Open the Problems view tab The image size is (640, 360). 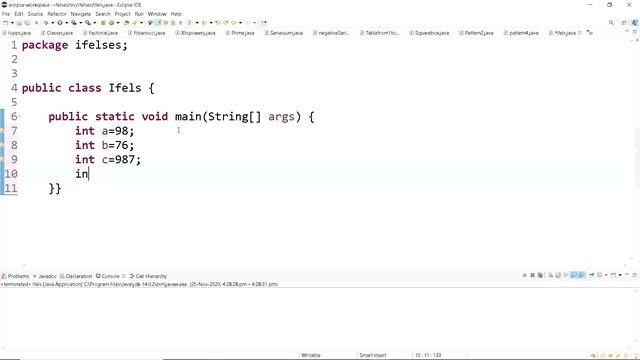click(15, 276)
